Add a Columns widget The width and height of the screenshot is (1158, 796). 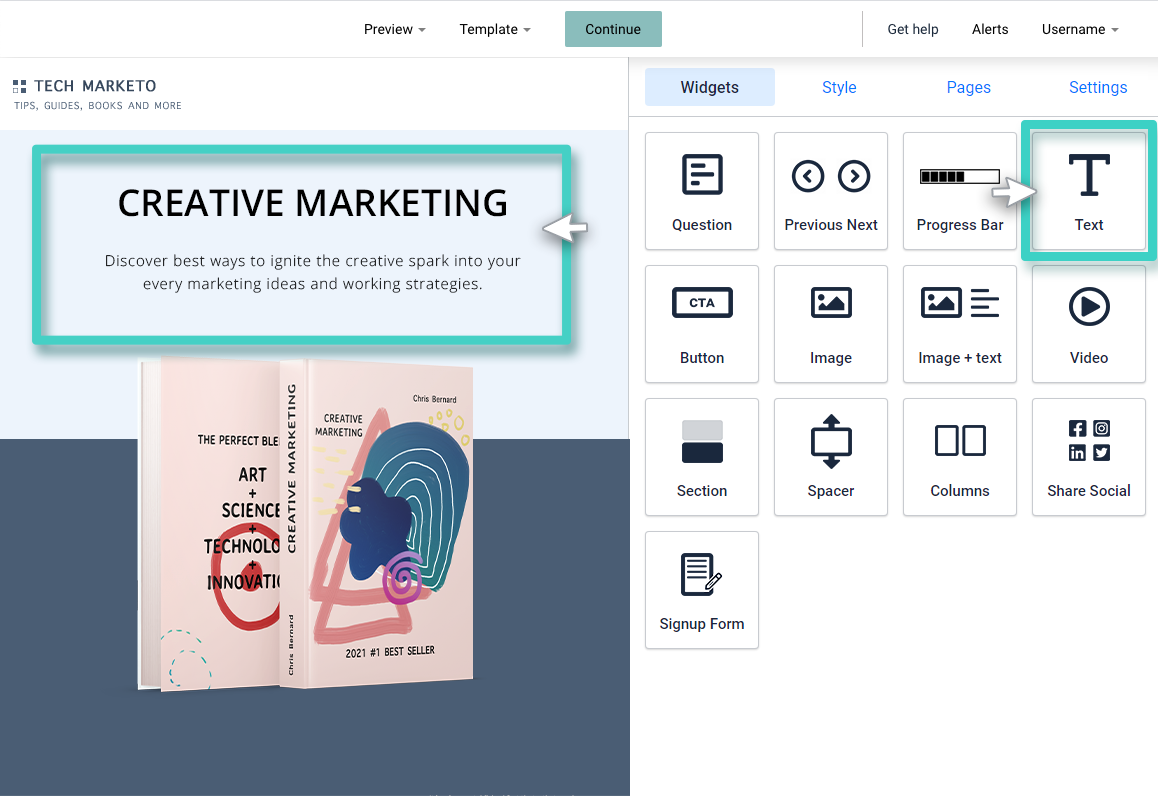point(959,457)
